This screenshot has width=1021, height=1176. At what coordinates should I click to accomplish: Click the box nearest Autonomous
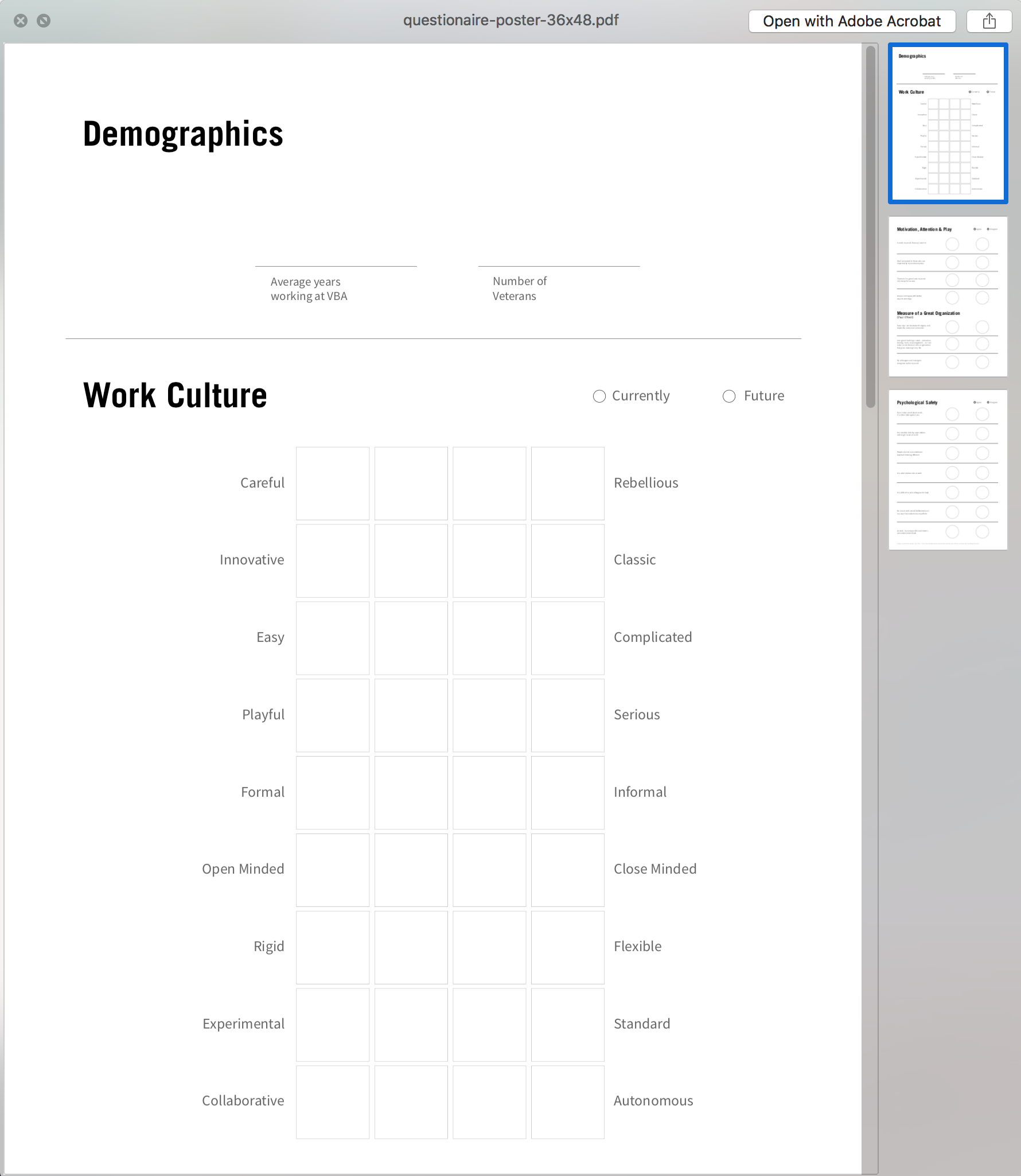[567, 1102]
